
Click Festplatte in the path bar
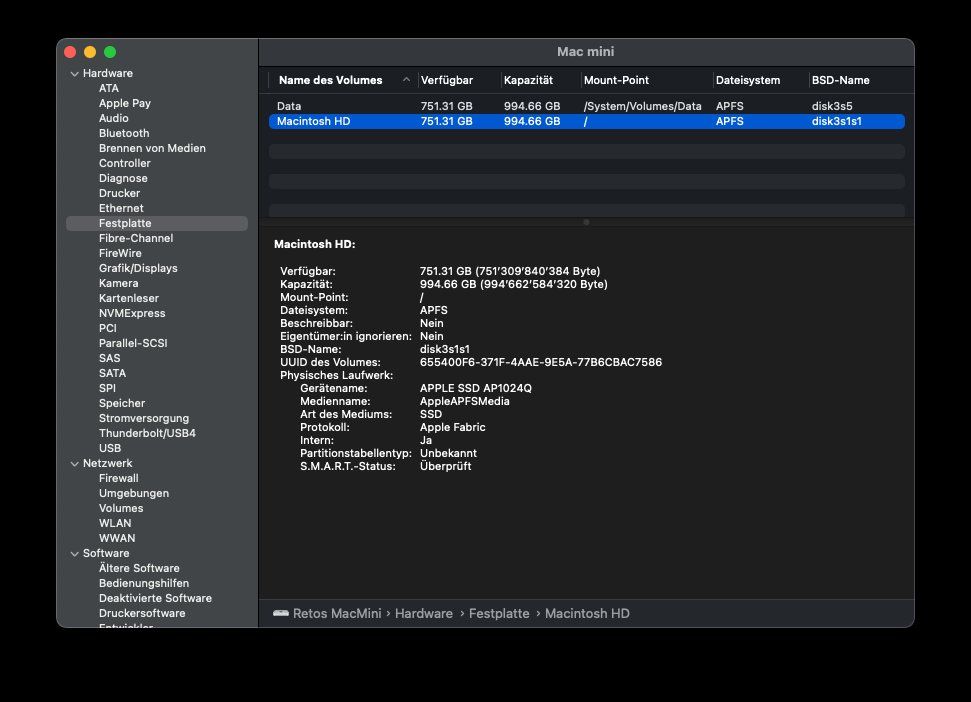(x=499, y=613)
